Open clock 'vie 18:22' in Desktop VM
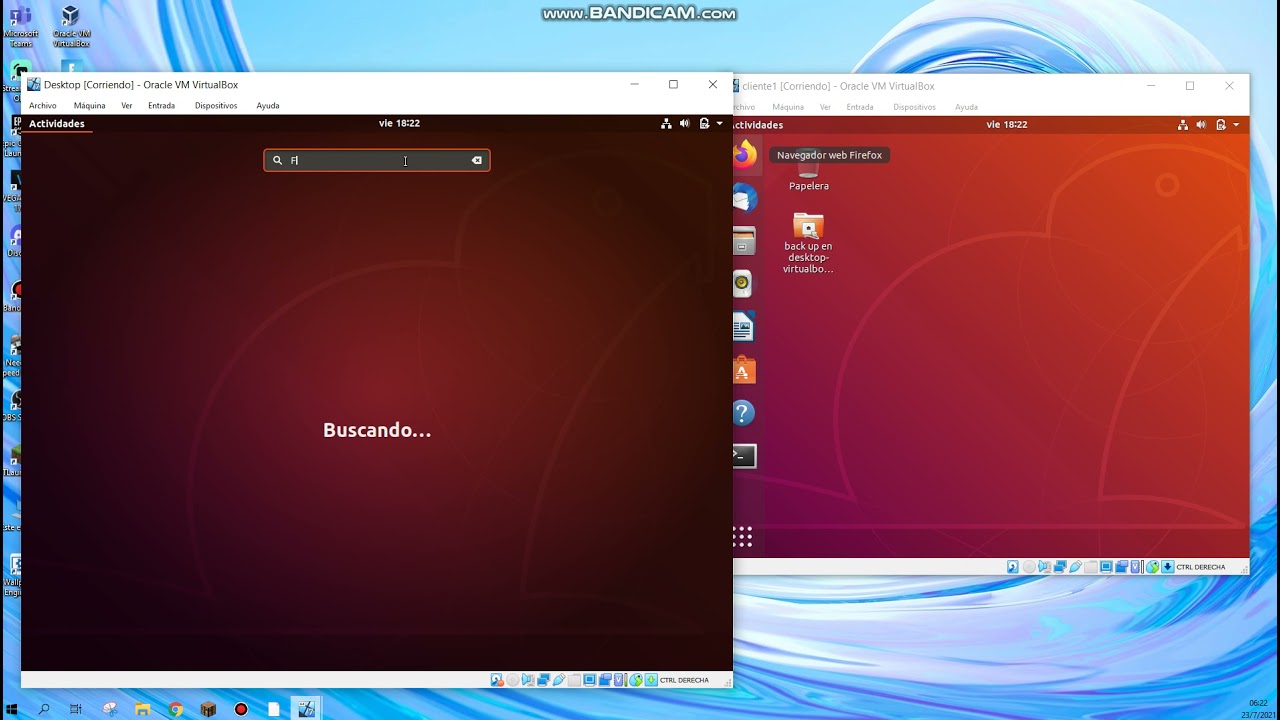This screenshot has width=1280, height=720. (399, 124)
